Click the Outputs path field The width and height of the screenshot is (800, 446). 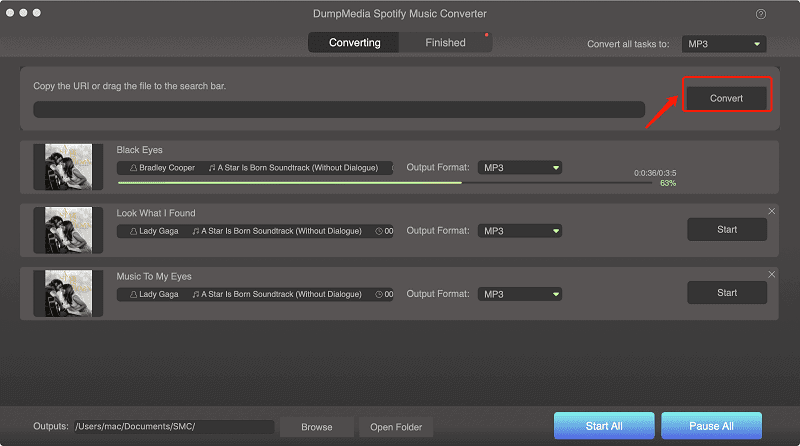click(174, 427)
